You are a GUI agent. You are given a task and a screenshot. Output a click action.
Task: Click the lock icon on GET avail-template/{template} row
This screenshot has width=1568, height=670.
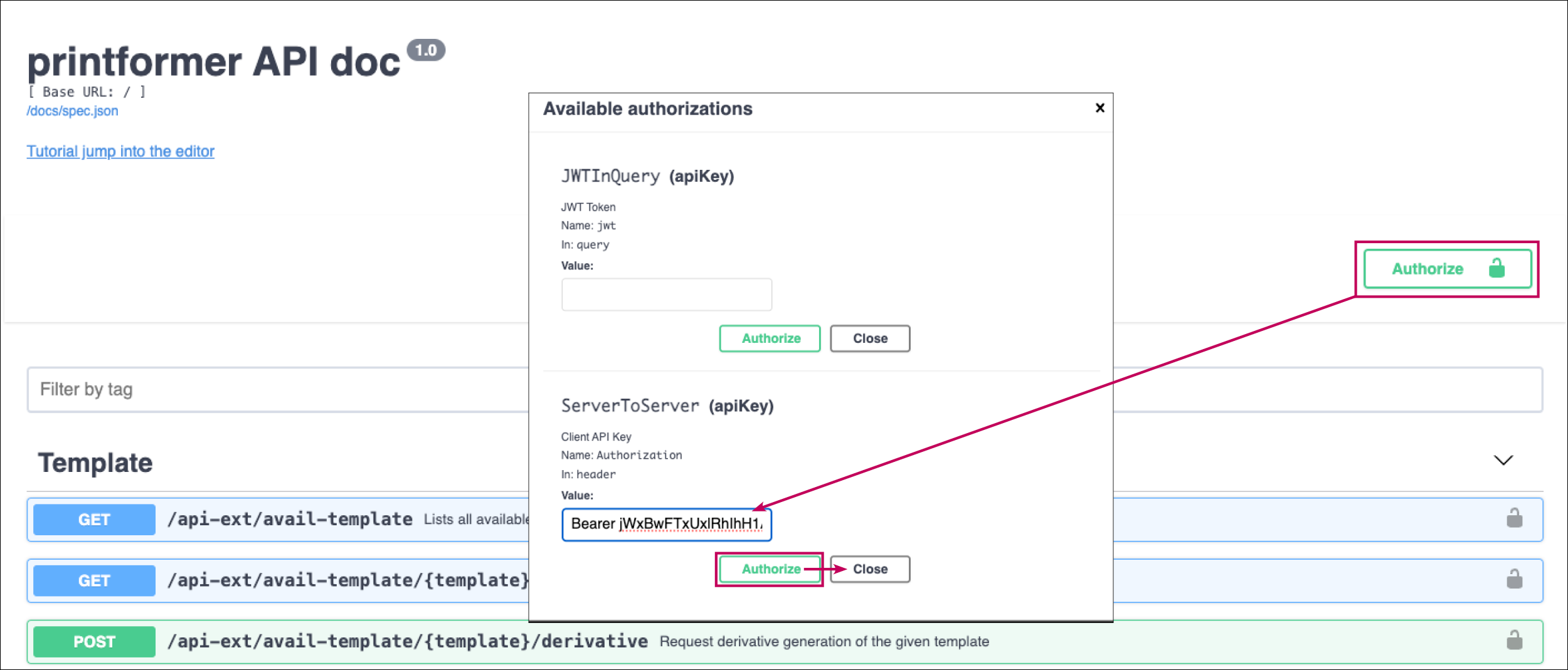[1514, 579]
